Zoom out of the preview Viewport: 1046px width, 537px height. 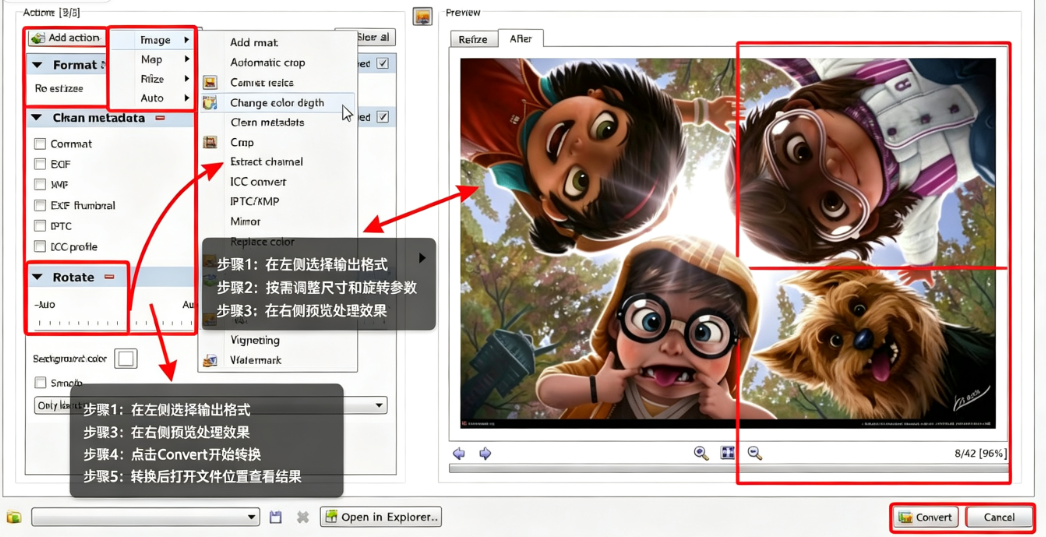click(754, 454)
